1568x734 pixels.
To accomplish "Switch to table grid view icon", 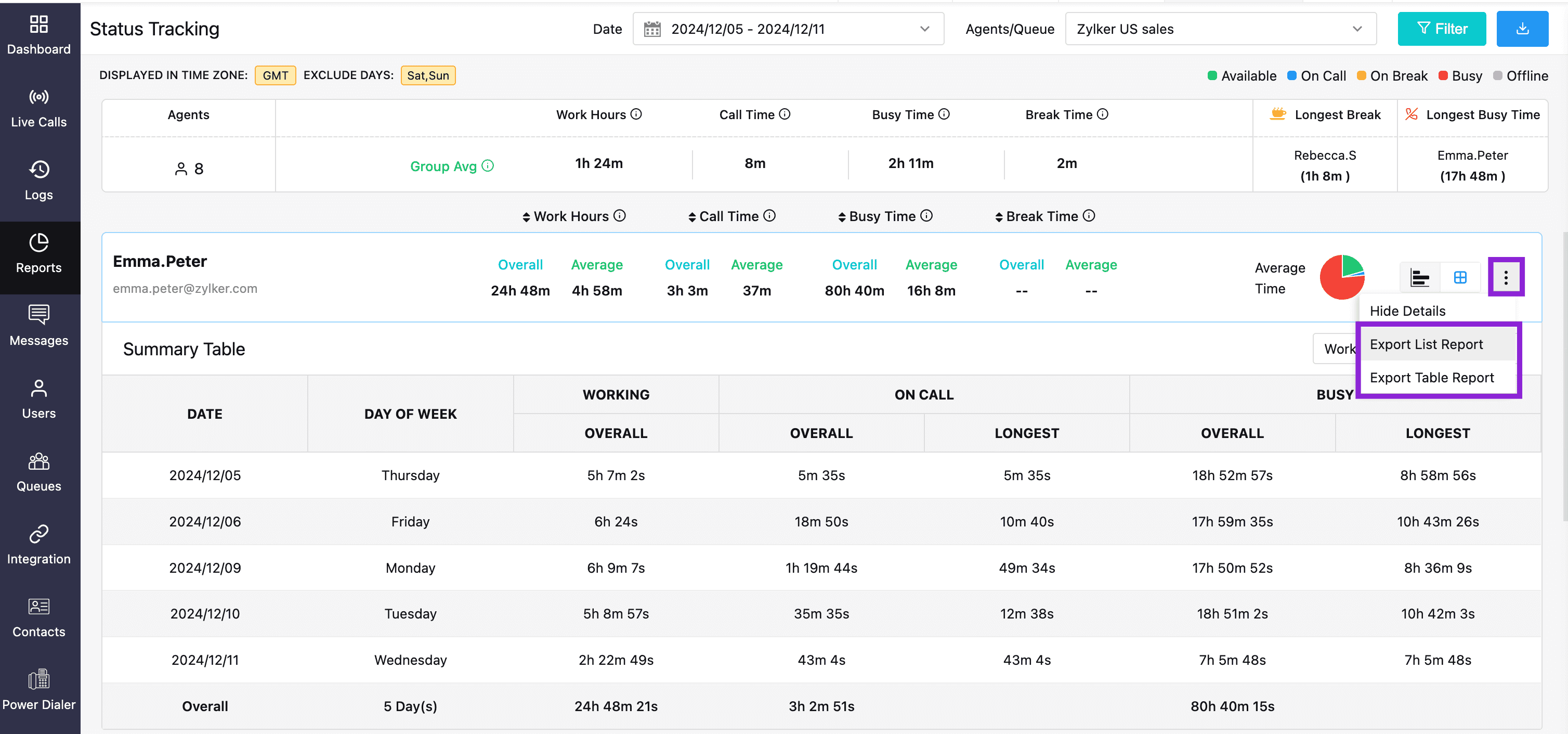I will [x=1460, y=278].
